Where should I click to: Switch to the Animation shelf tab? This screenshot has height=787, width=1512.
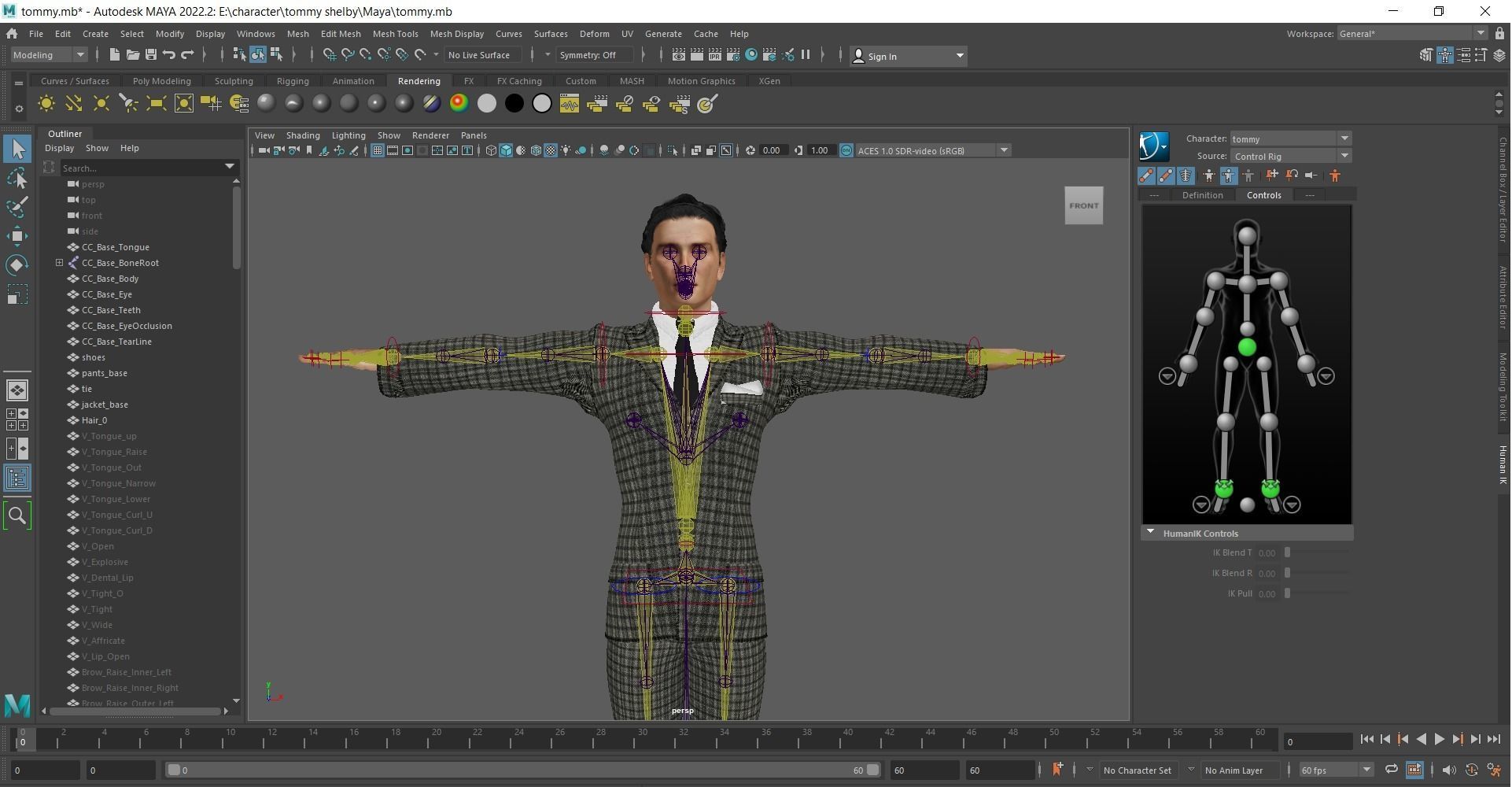(353, 81)
